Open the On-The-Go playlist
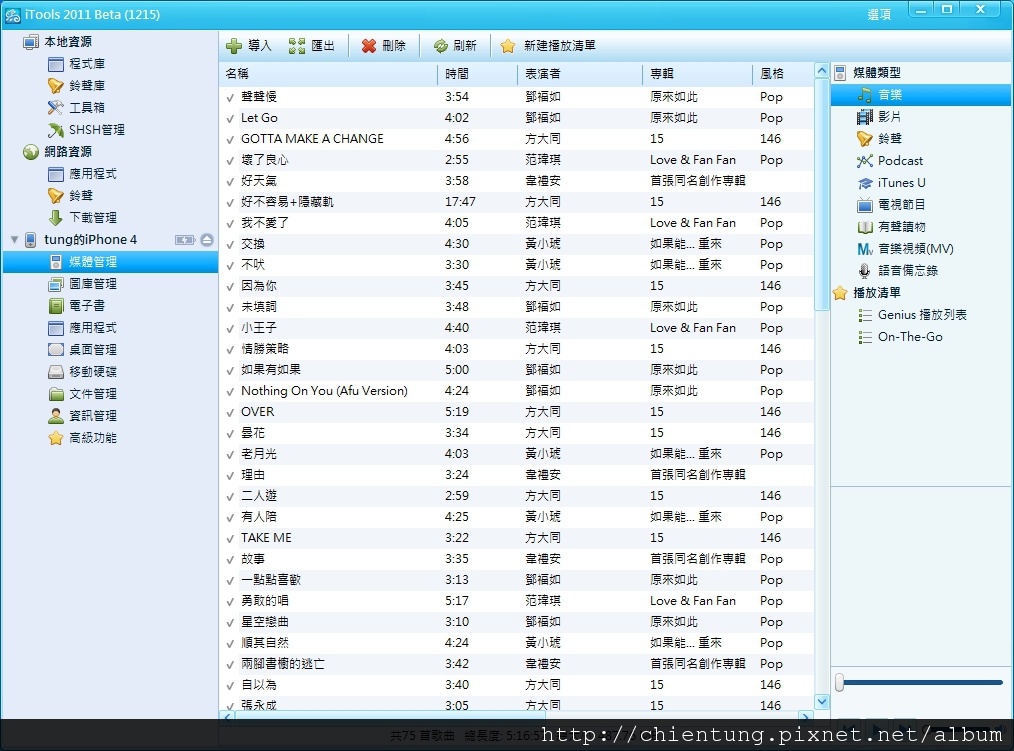Image resolution: width=1014 pixels, height=751 pixels. tap(900, 337)
